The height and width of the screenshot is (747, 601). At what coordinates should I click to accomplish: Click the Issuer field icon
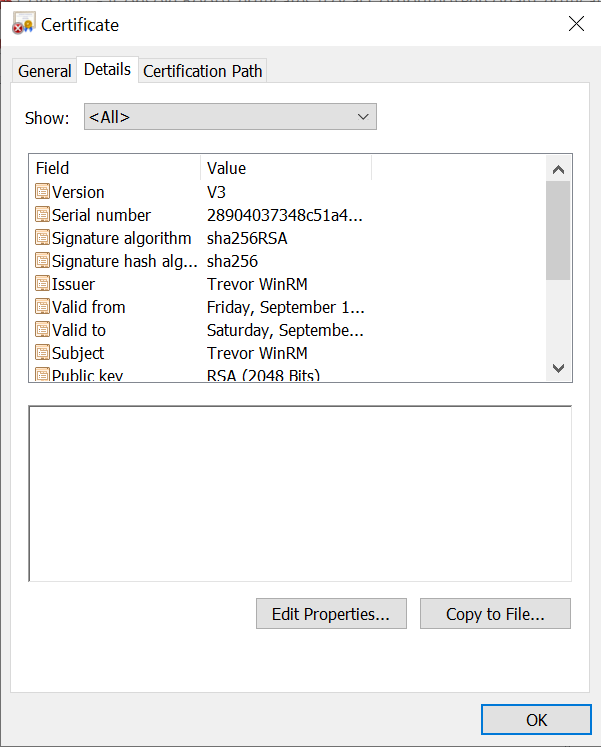pyautogui.click(x=42, y=283)
